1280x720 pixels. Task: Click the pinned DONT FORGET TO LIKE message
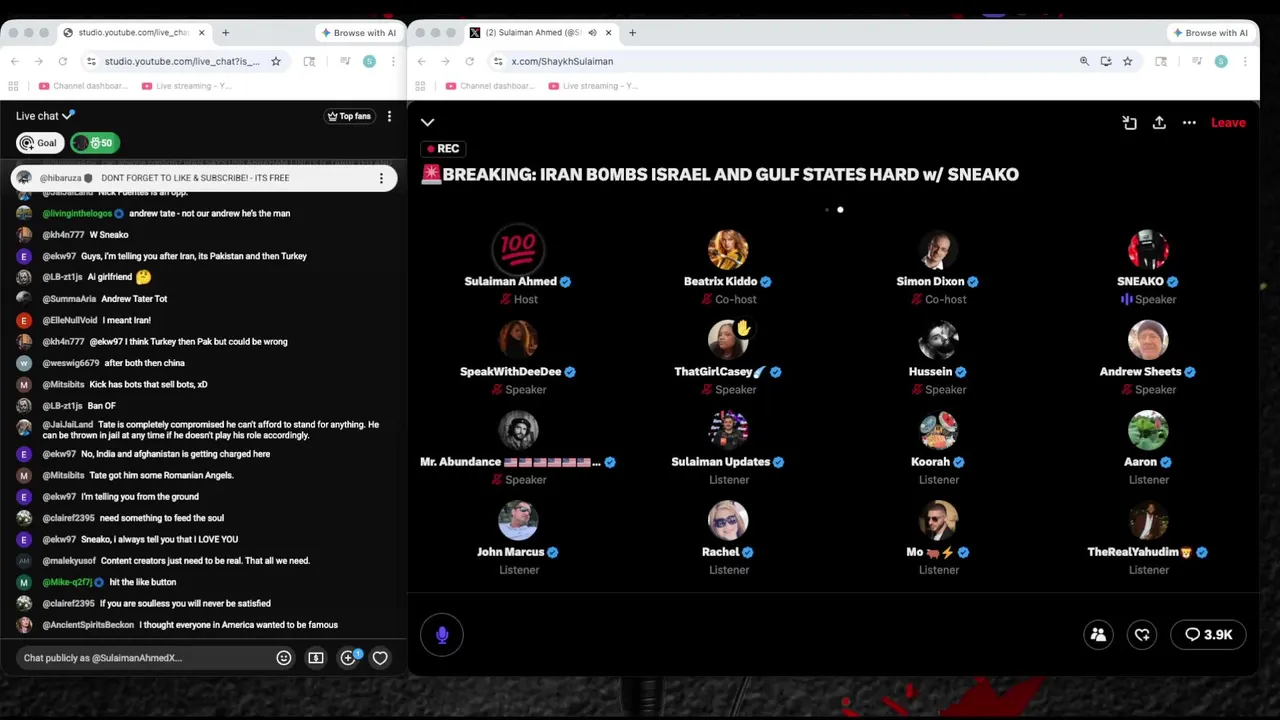tap(204, 178)
